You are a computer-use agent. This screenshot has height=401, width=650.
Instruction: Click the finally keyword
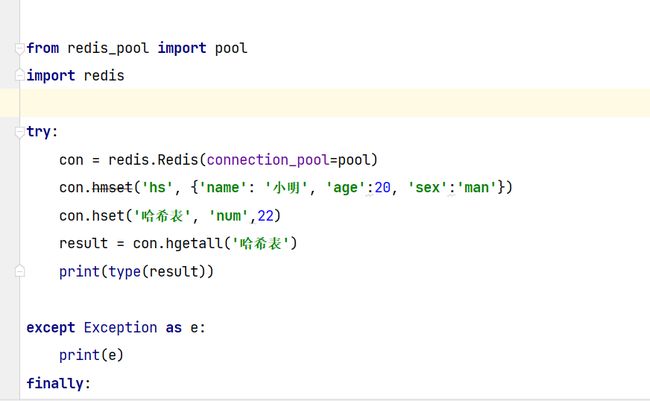click(55, 383)
